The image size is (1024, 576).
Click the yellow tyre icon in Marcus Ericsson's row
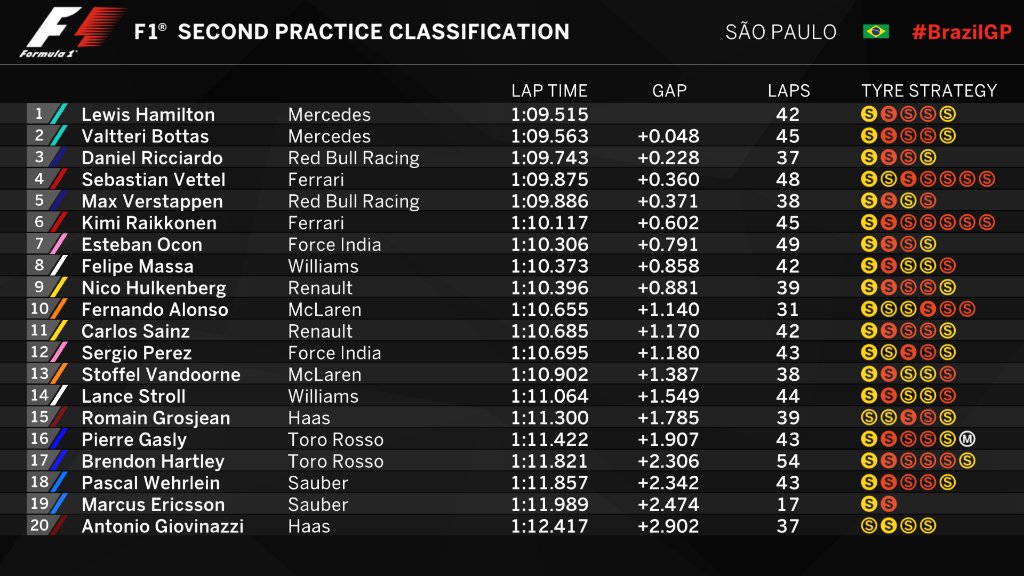coord(869,504)
